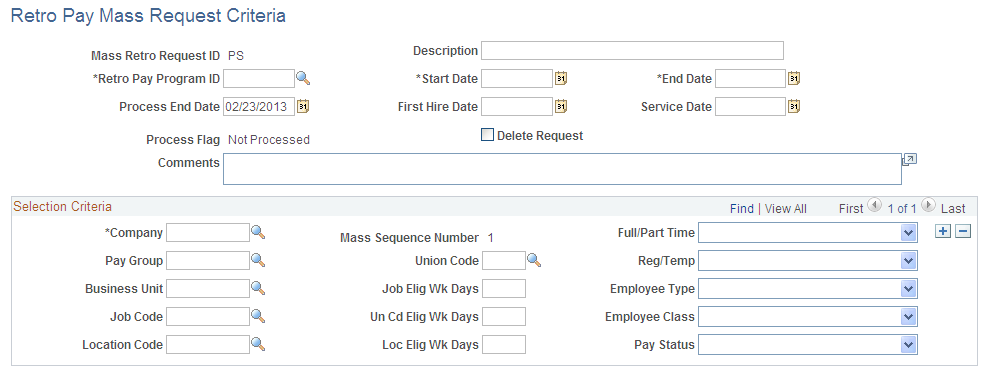The height and width of the screenshot is (370, 984).
Task: Open Business Unit lookup magnifier
Action: (x=258, y=288)
